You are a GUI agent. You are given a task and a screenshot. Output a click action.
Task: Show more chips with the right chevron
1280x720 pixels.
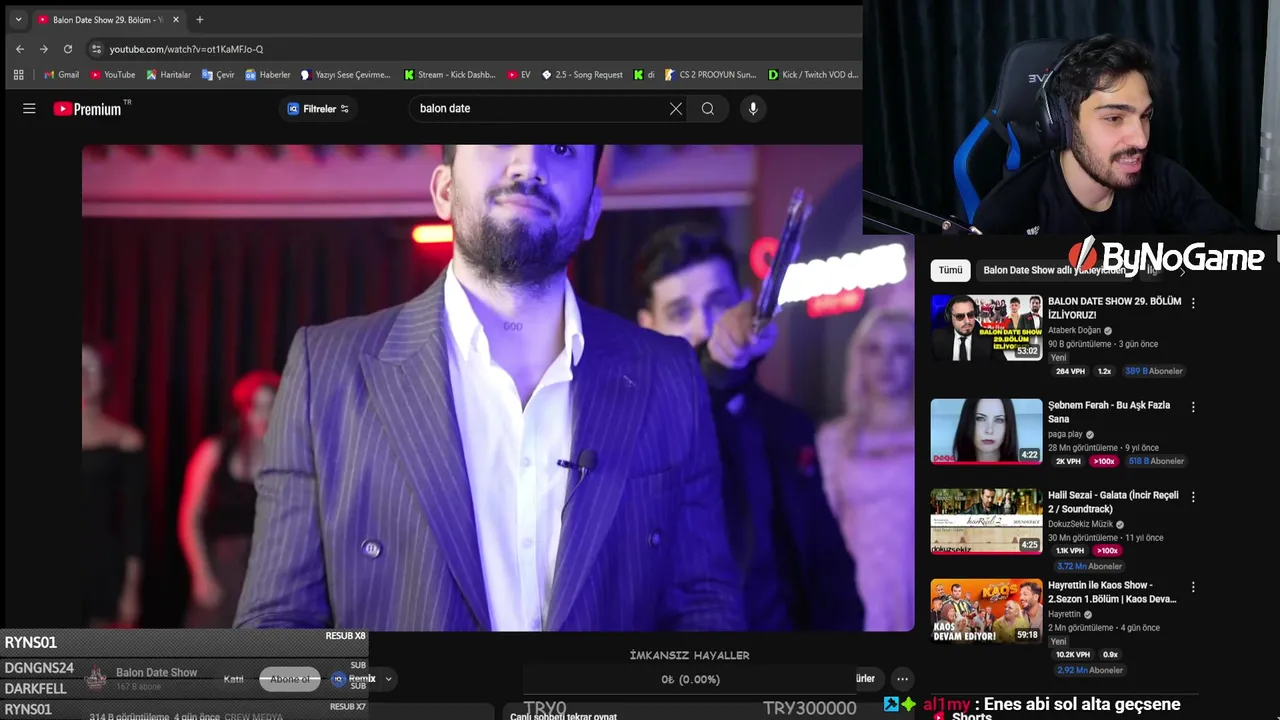[1182, 271]
